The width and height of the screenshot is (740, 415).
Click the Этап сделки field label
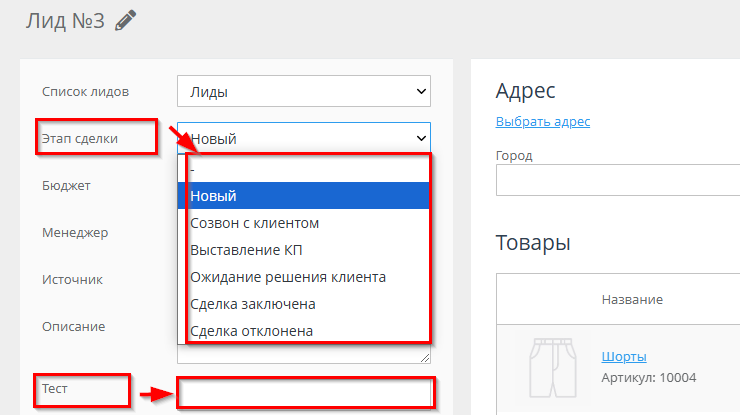point(80,138)
